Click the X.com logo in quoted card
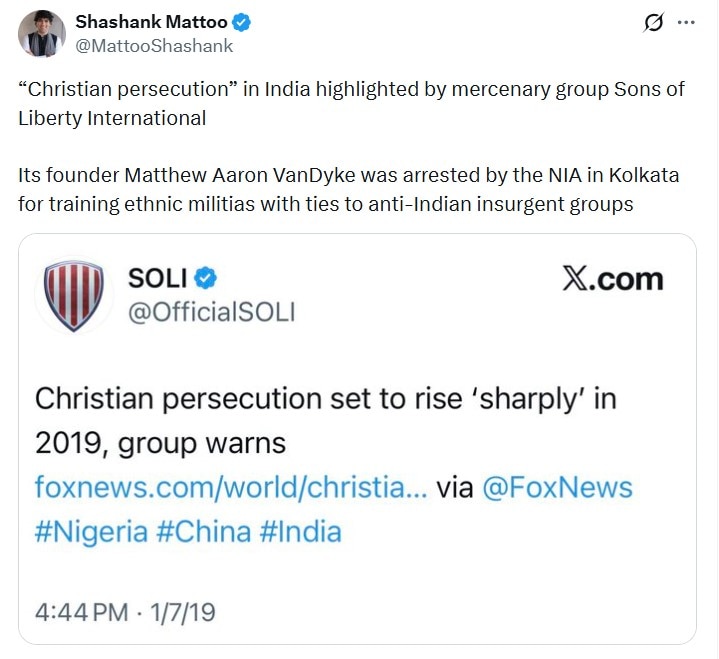Screen dimensions: 719x659 pos(612,280)
